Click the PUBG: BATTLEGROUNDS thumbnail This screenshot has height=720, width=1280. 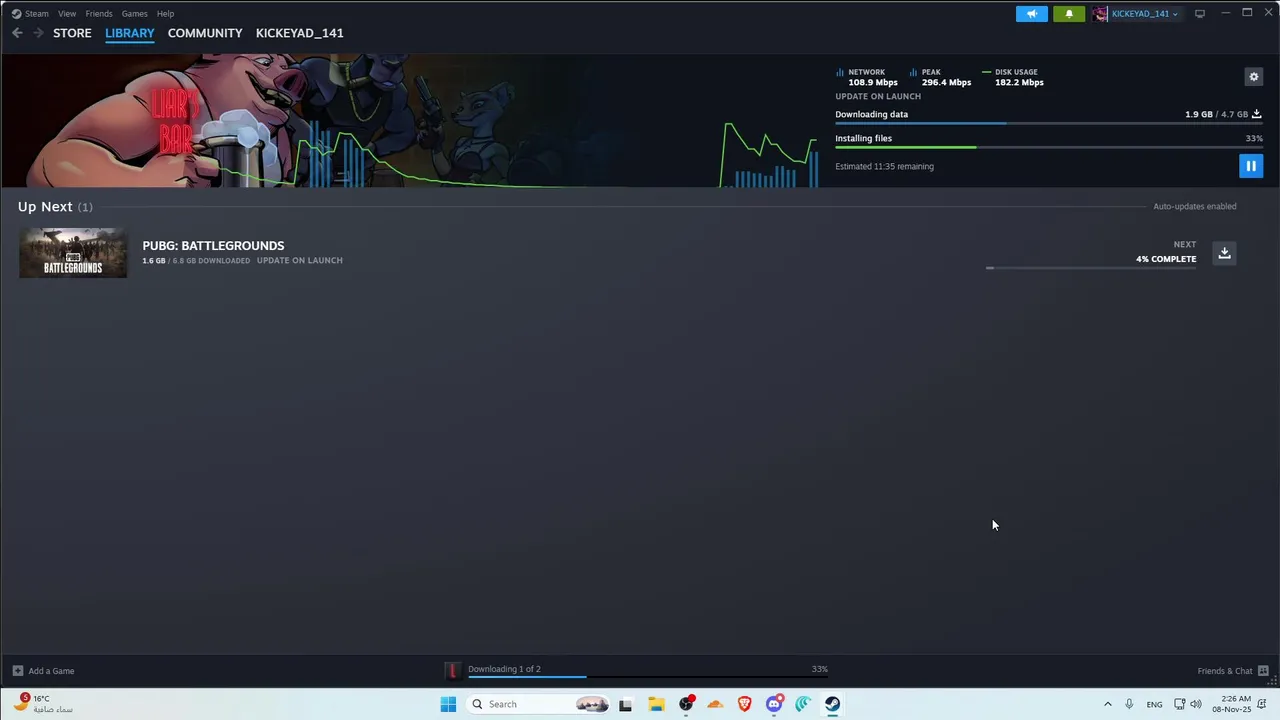(73, 253)
